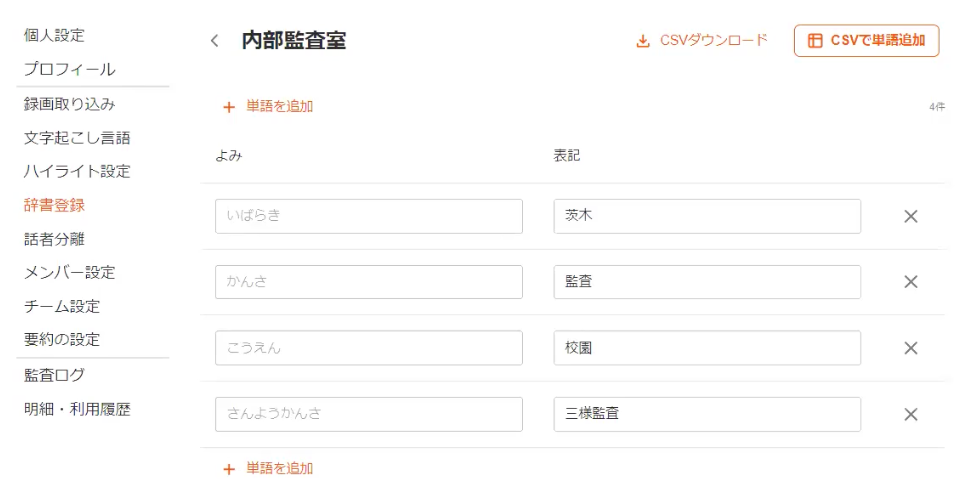Open メンバー設定 in the sidebar
This screenshot has height=498, width=960.
(x=70, y=272)
